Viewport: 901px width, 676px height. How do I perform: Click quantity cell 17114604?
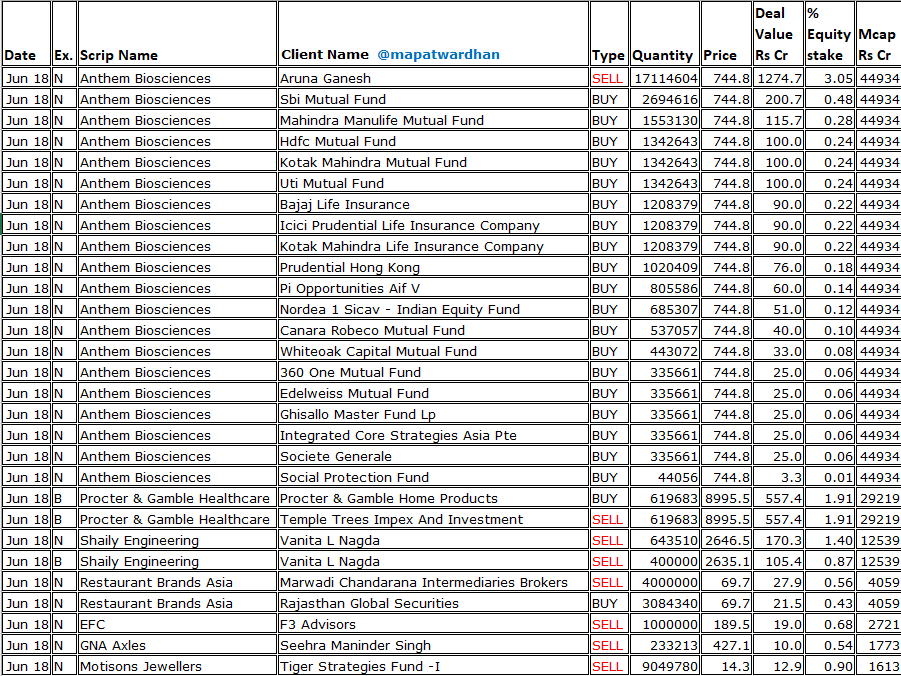664,78
